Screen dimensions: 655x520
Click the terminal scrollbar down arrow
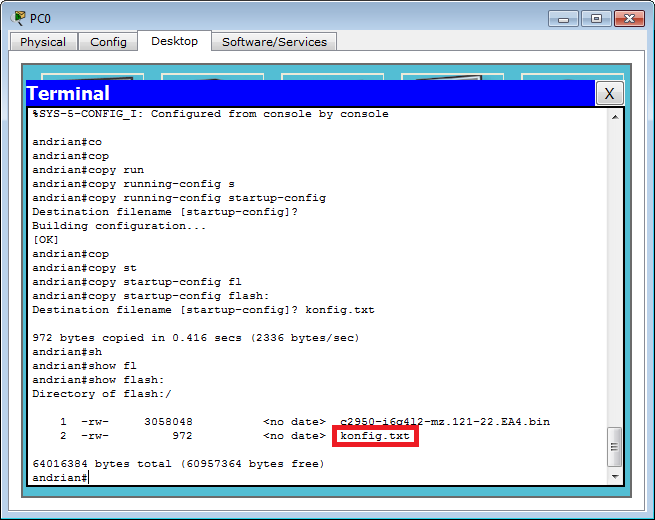coord(615,477)
